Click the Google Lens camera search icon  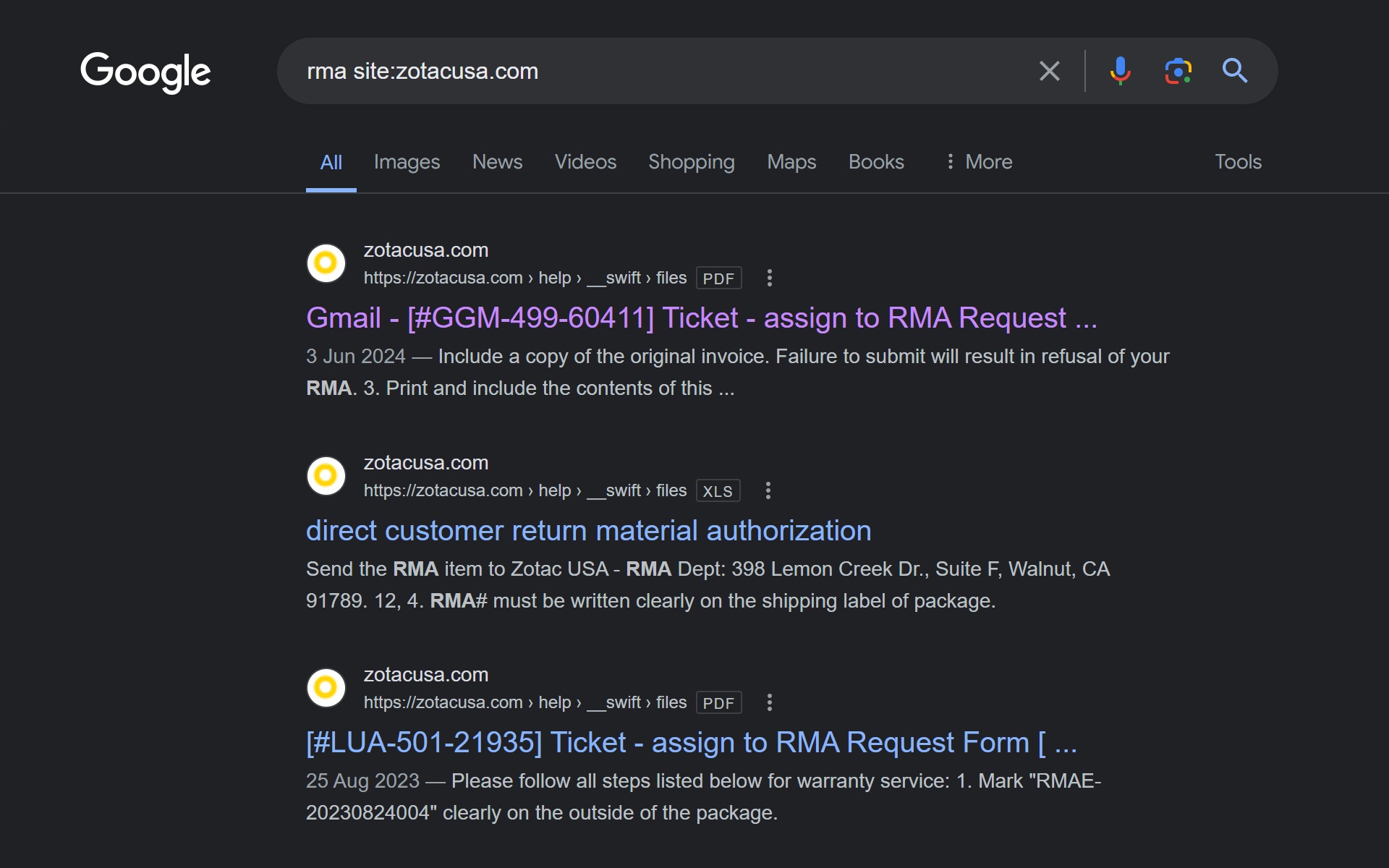coord(1176,70)
